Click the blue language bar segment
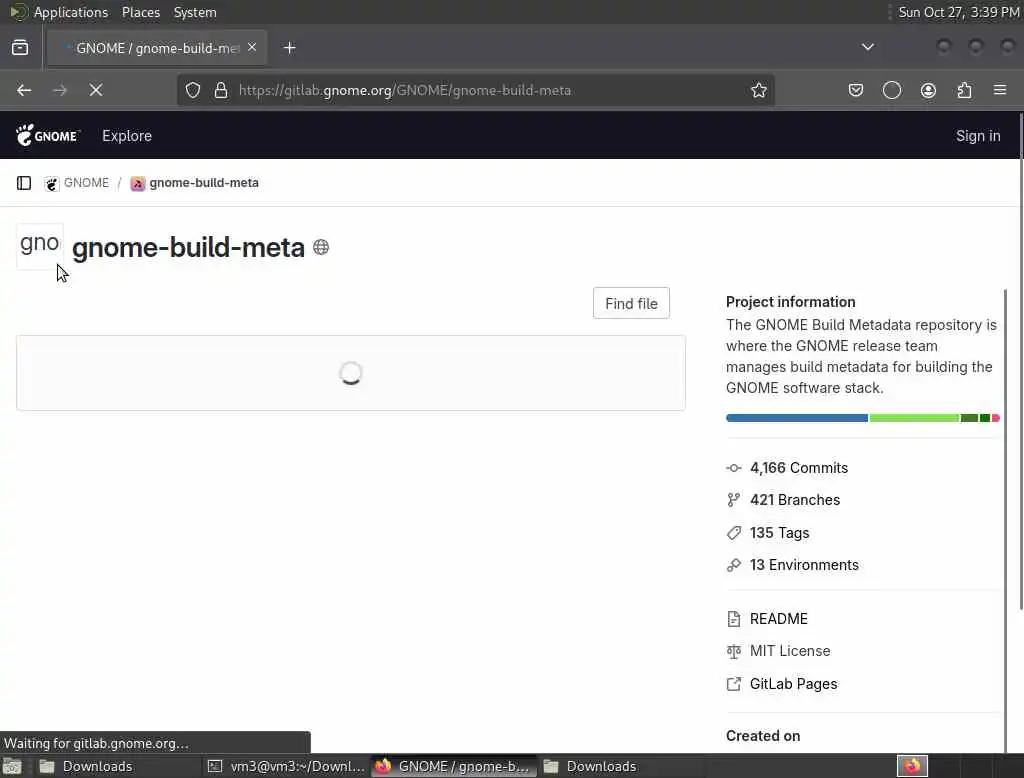Image resolution: width=1024 pixels, height=778 pixels. click(797, 418)
